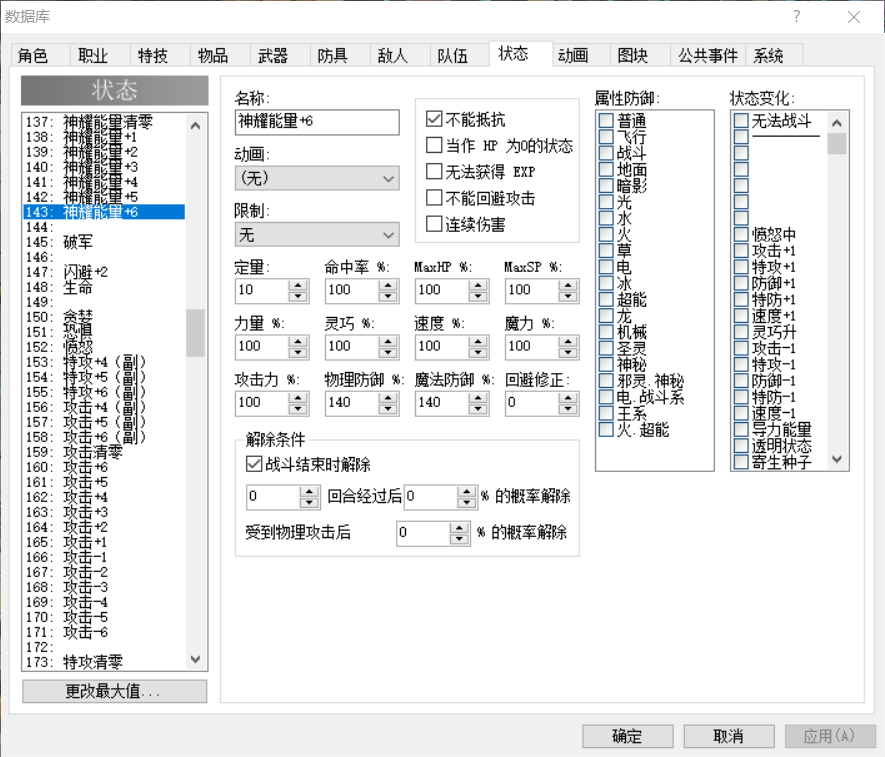
Task: Click the 名称 text field
Action: 317,122
